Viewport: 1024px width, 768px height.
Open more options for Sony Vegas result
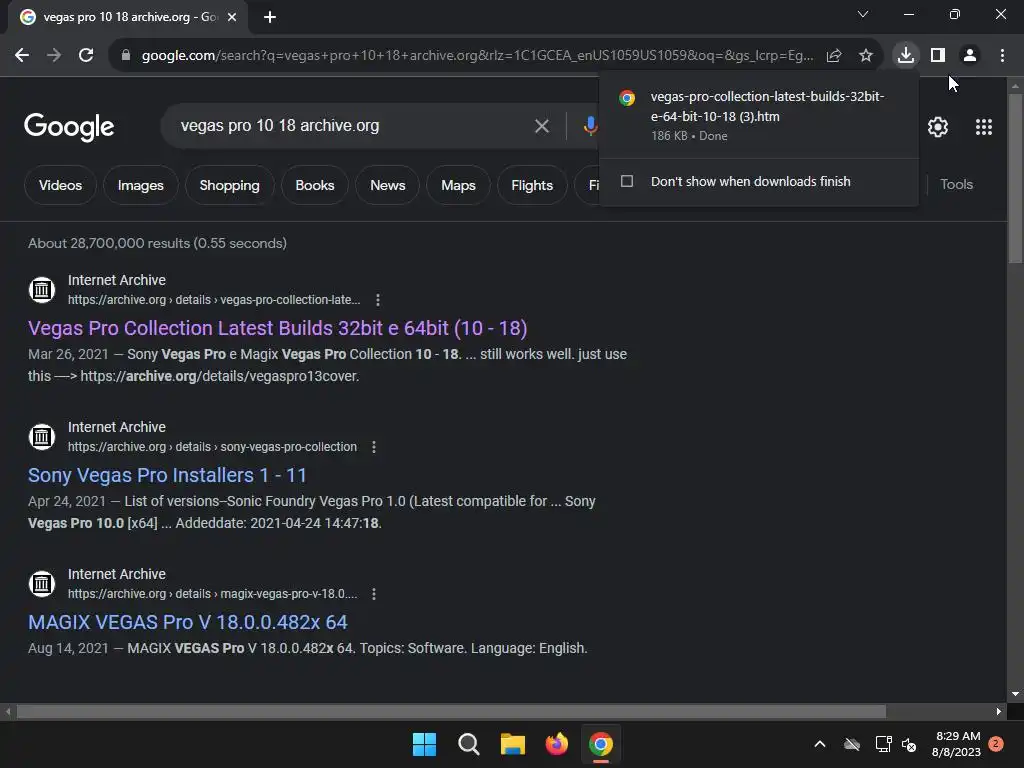pyautogui.click(x=374, y=447)
